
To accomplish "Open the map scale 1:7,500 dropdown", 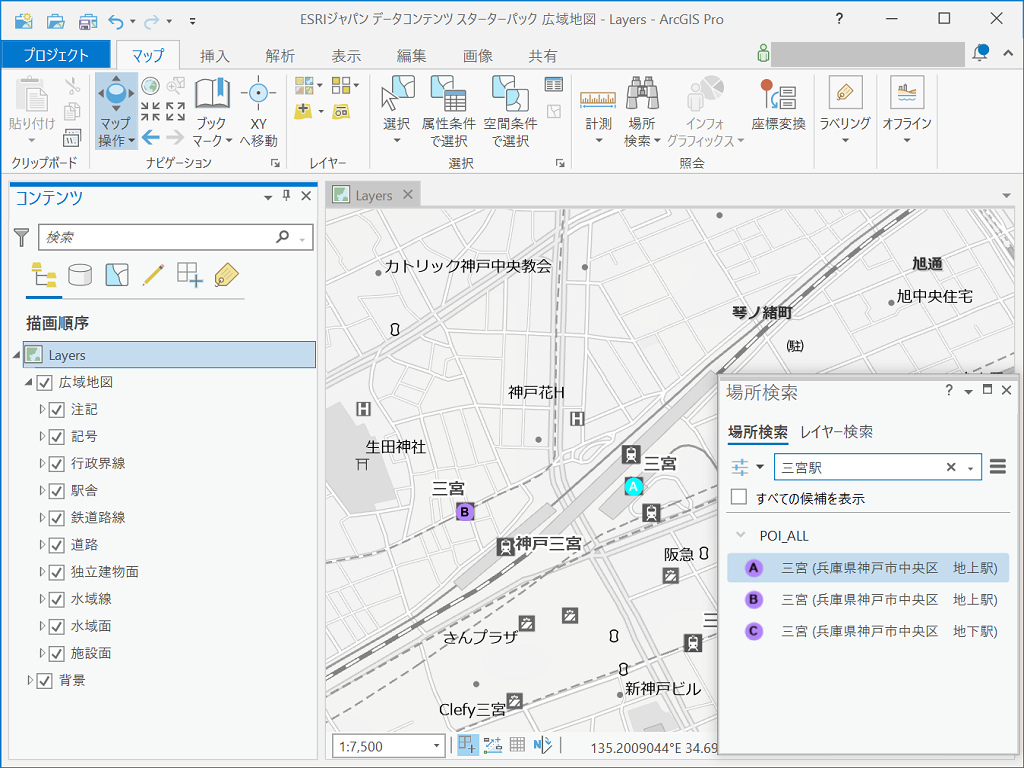I will point(436,746).
